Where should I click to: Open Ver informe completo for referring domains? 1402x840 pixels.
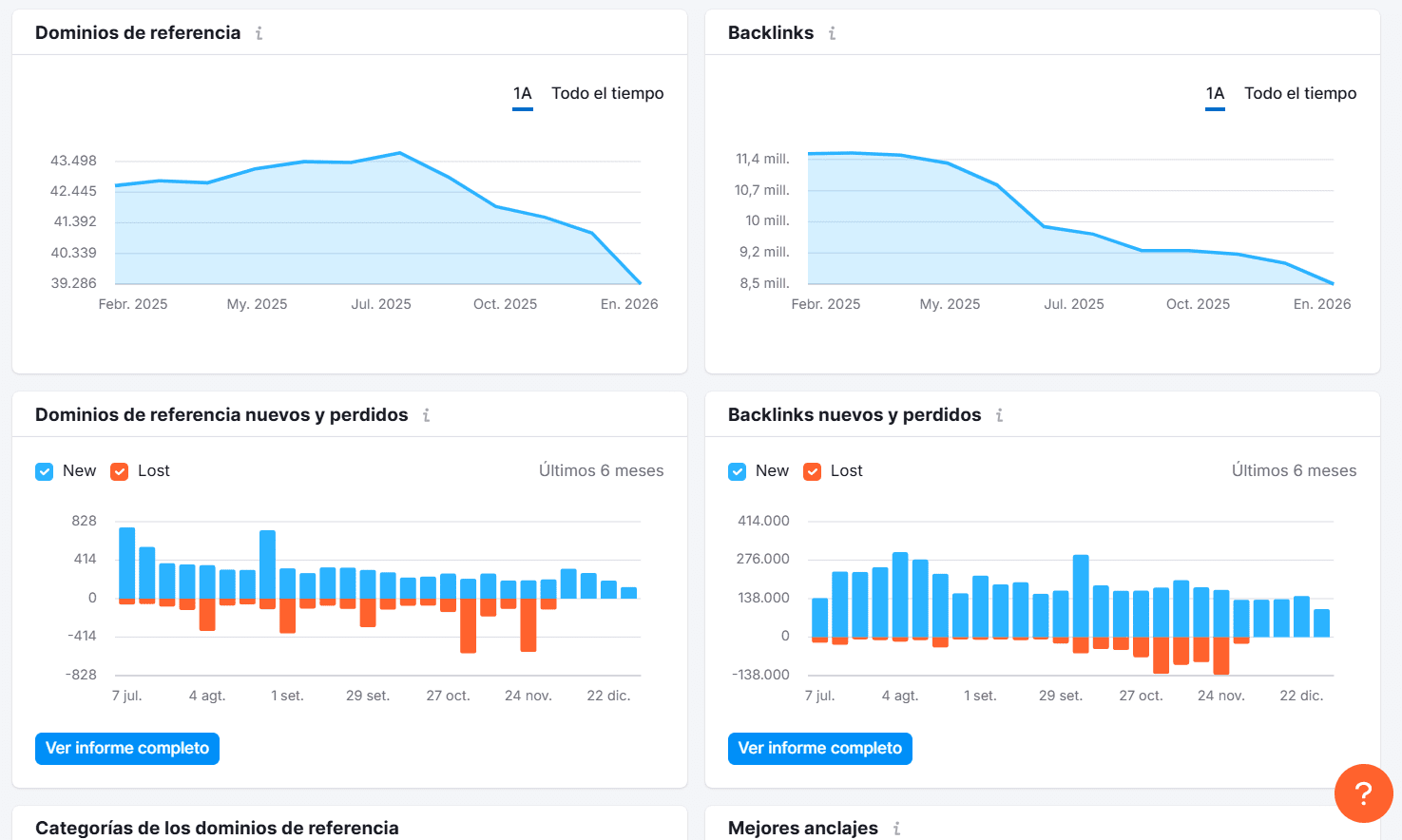[x=126, y=748]
